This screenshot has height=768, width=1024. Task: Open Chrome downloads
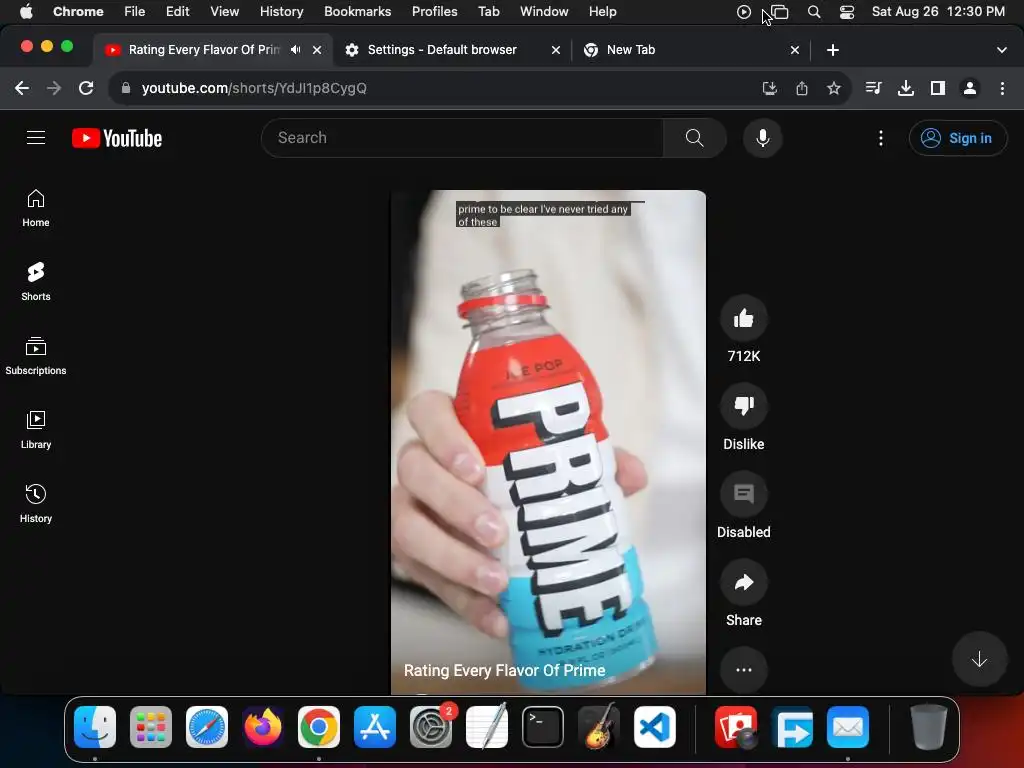click(905, 88)
